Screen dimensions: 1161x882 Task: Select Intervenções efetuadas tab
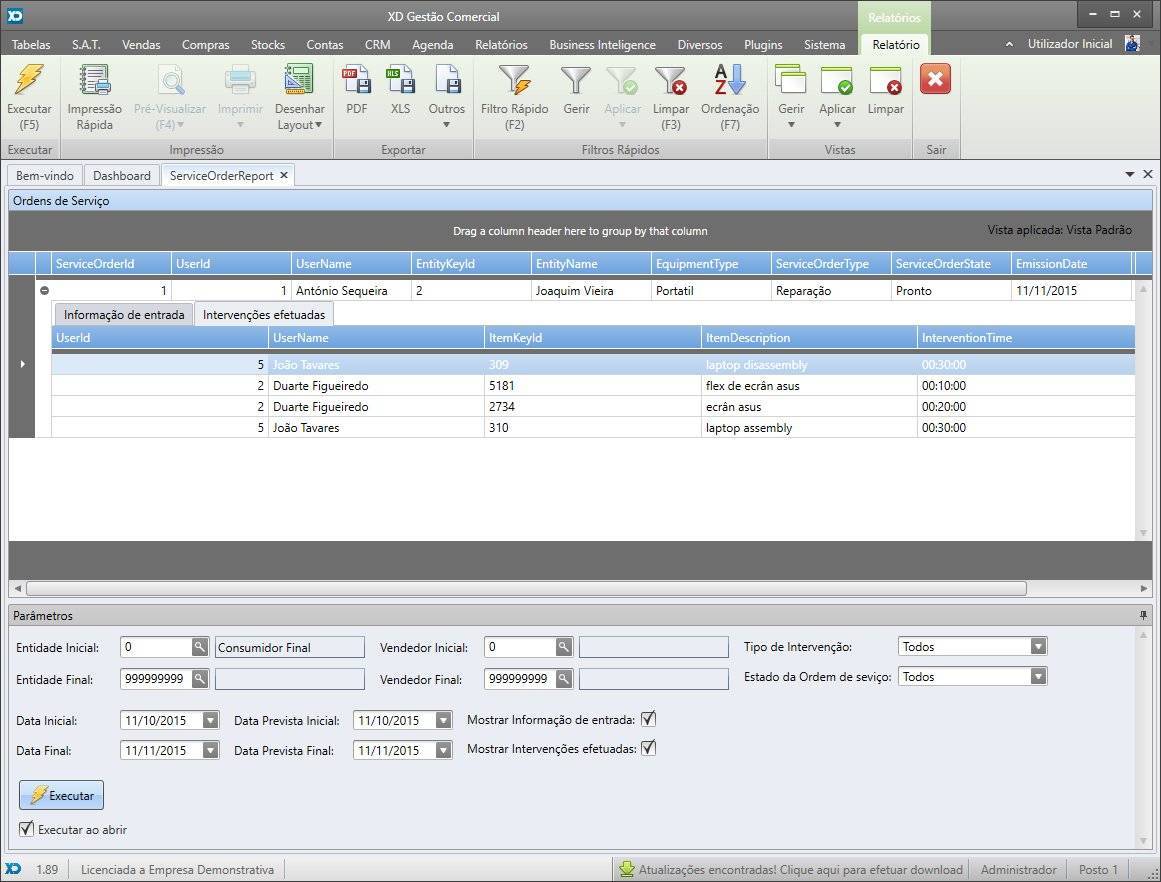(264, 315)
